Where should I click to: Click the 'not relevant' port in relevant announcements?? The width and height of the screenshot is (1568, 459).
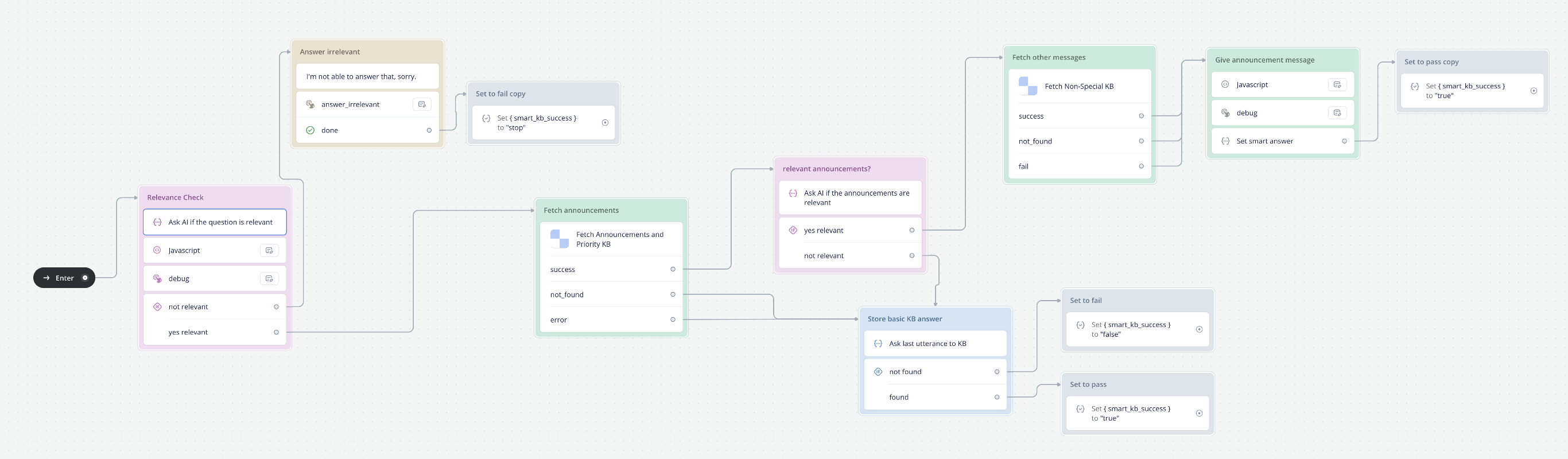pos(912,256)
